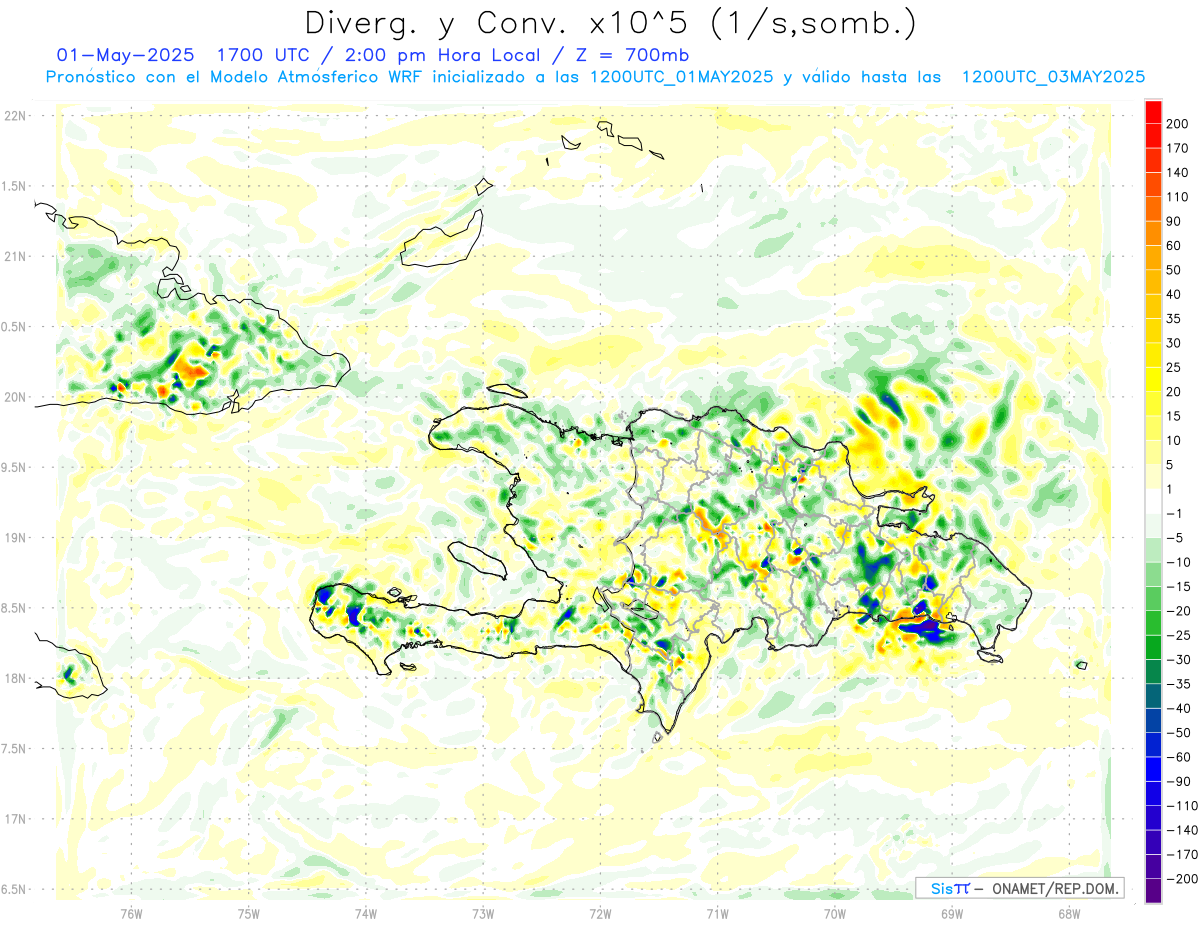Click the '74W' longitude label
The image size is (1200, 927).
point(365,914)
